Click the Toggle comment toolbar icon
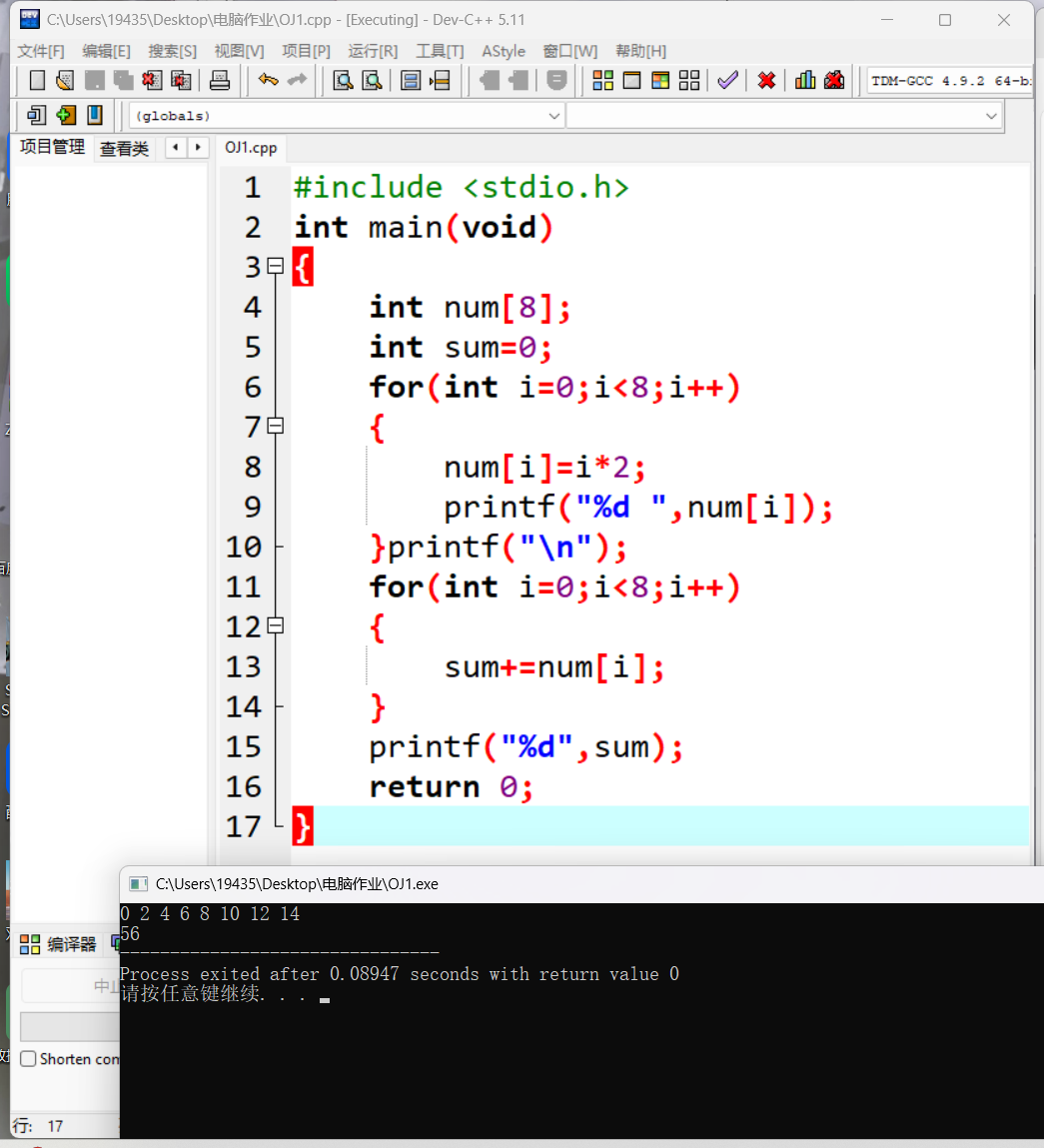Viewport: 1044px width, 1148px height. coord(556,81)
